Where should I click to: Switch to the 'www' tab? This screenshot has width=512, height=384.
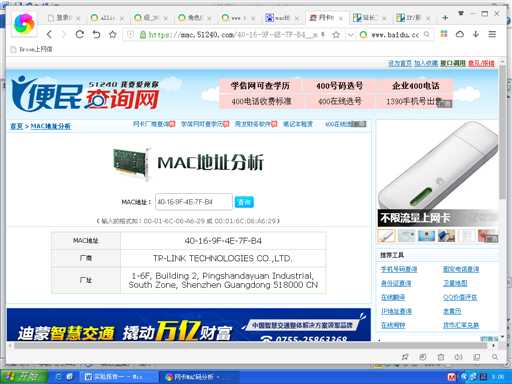coord(237,18)
